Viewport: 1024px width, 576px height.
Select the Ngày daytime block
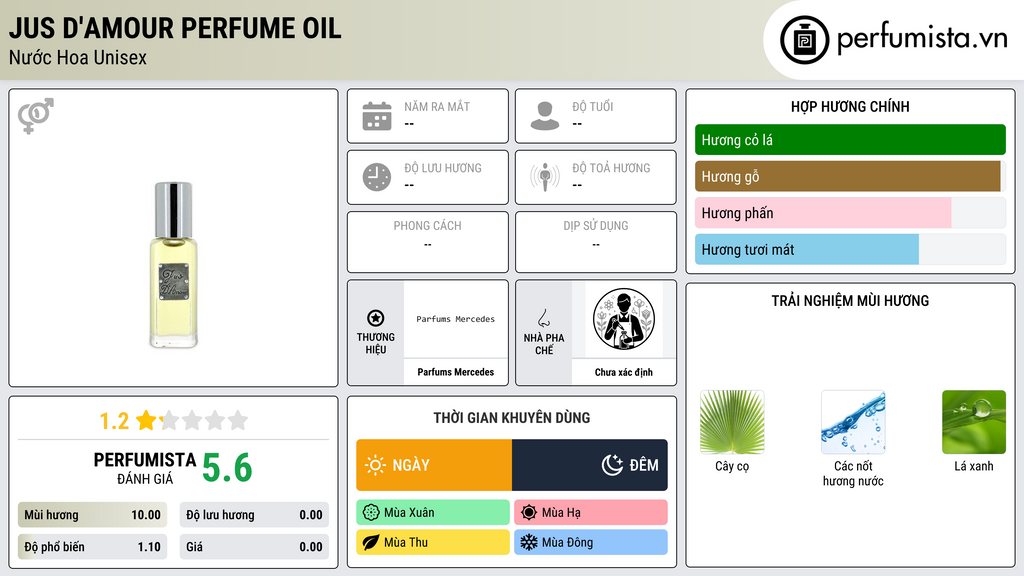(x=434, y=465)
